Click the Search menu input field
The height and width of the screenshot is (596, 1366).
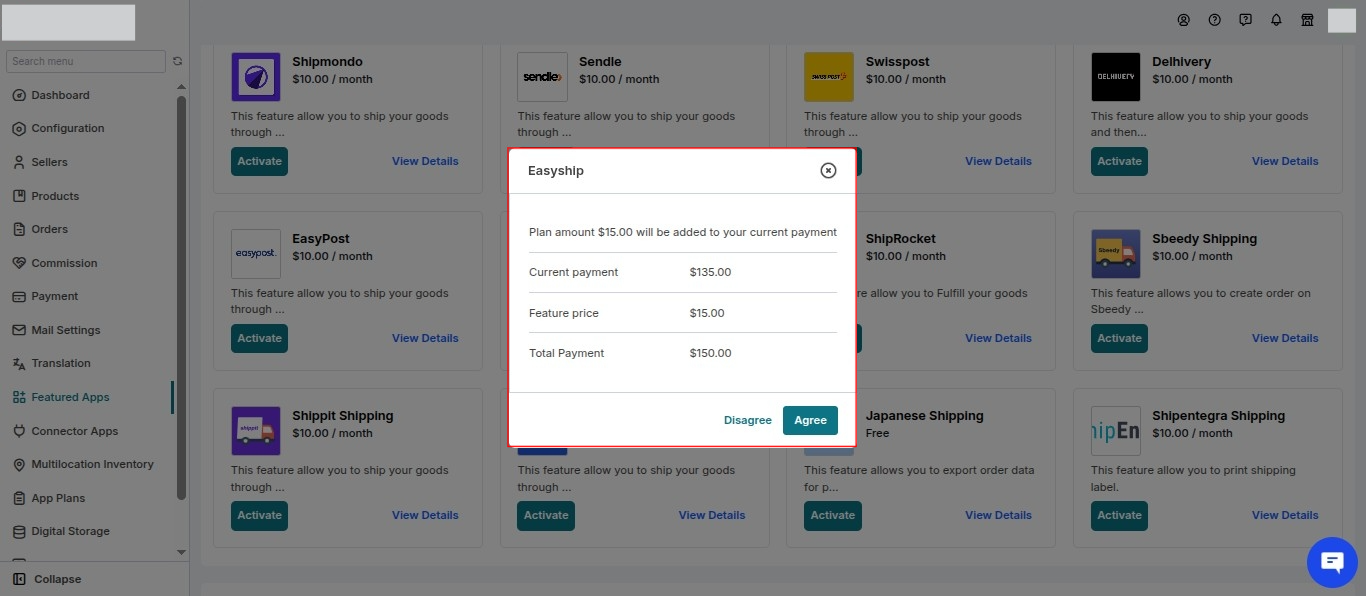[x=86, y=61]
